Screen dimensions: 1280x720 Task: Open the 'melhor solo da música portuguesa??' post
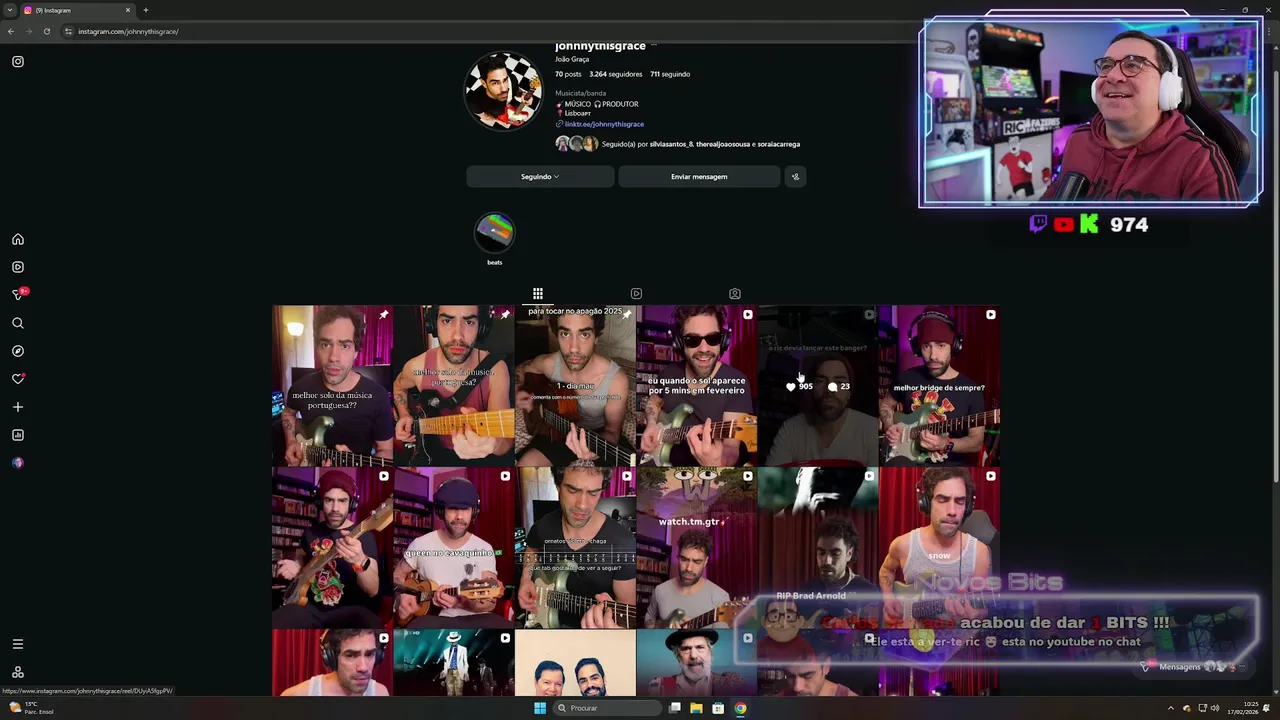332,386
